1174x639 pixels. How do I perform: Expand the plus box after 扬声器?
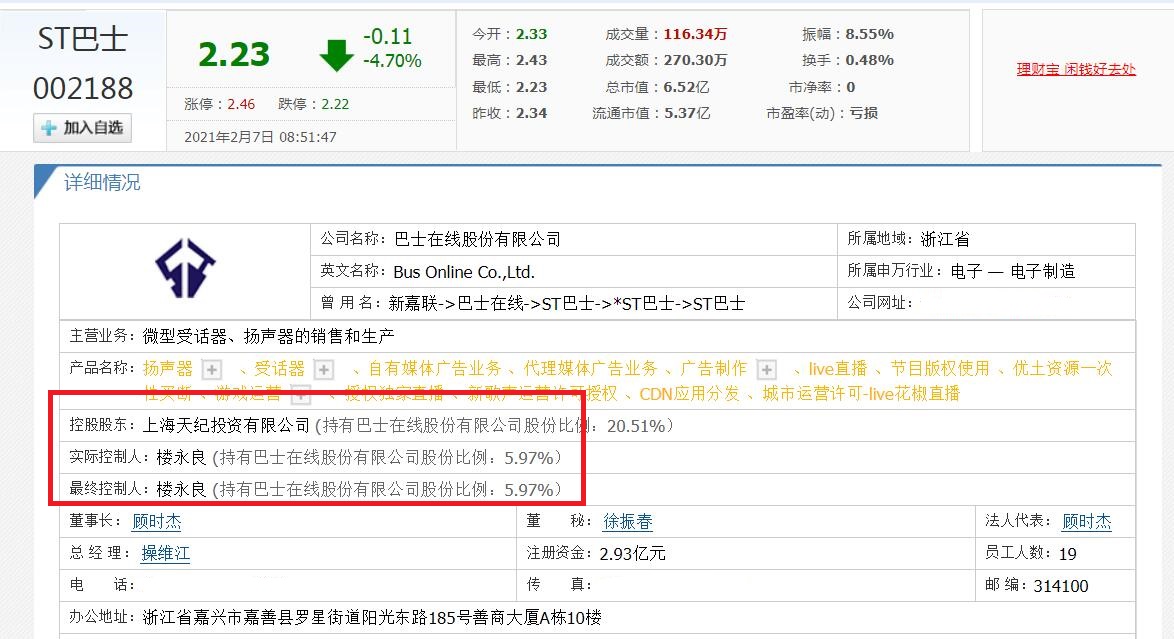click(x=212, y=369)
